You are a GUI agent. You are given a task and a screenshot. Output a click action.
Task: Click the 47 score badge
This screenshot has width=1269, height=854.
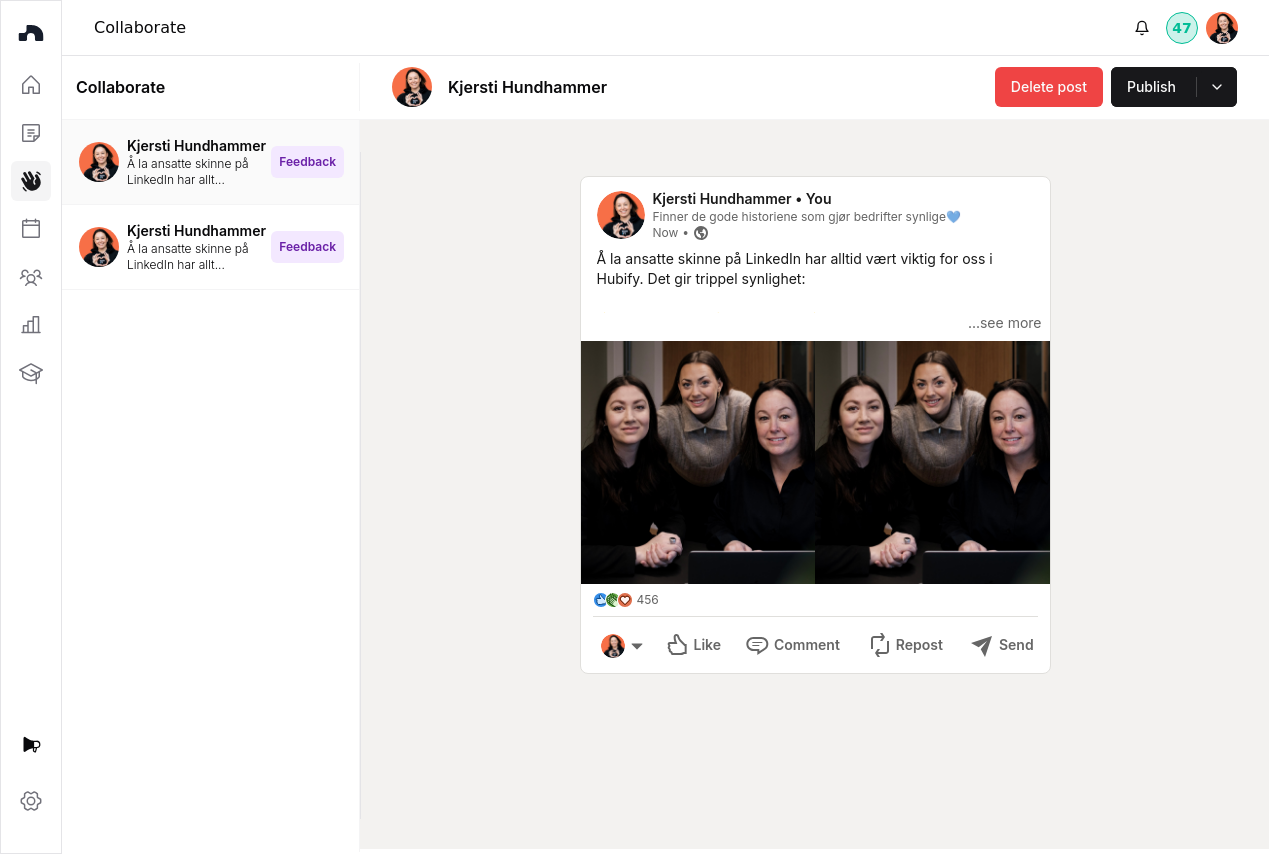click(x=1182, y=28)
